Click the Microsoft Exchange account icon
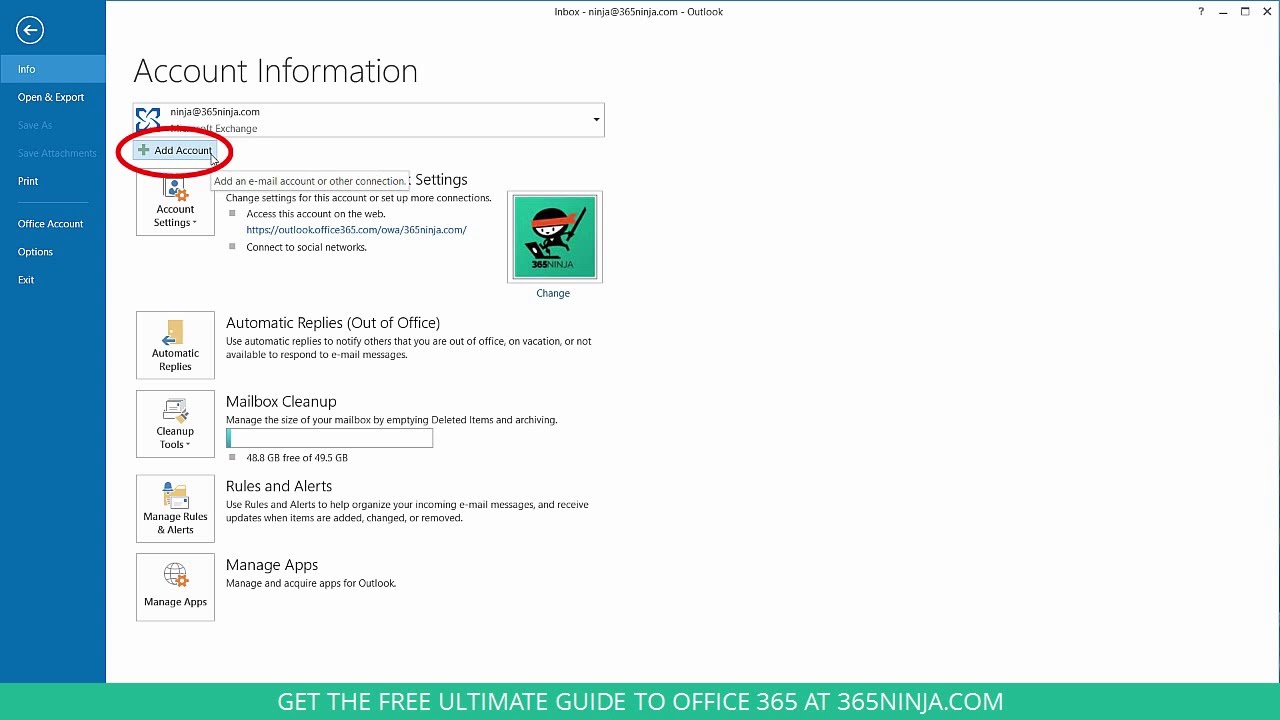This screenshot has width=1280, height=720. coord(148,119)
